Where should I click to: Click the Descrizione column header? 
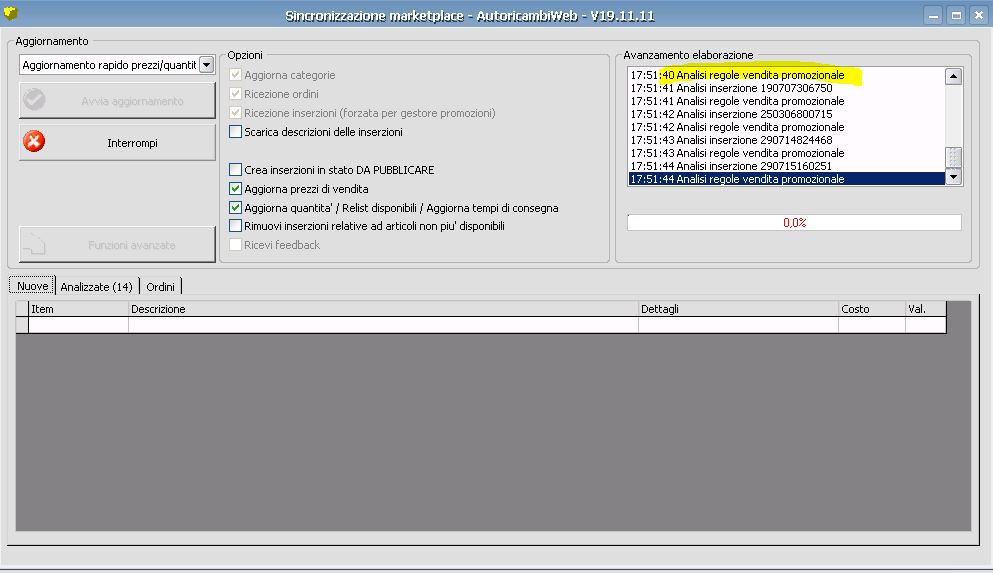(x=383, y=309)
